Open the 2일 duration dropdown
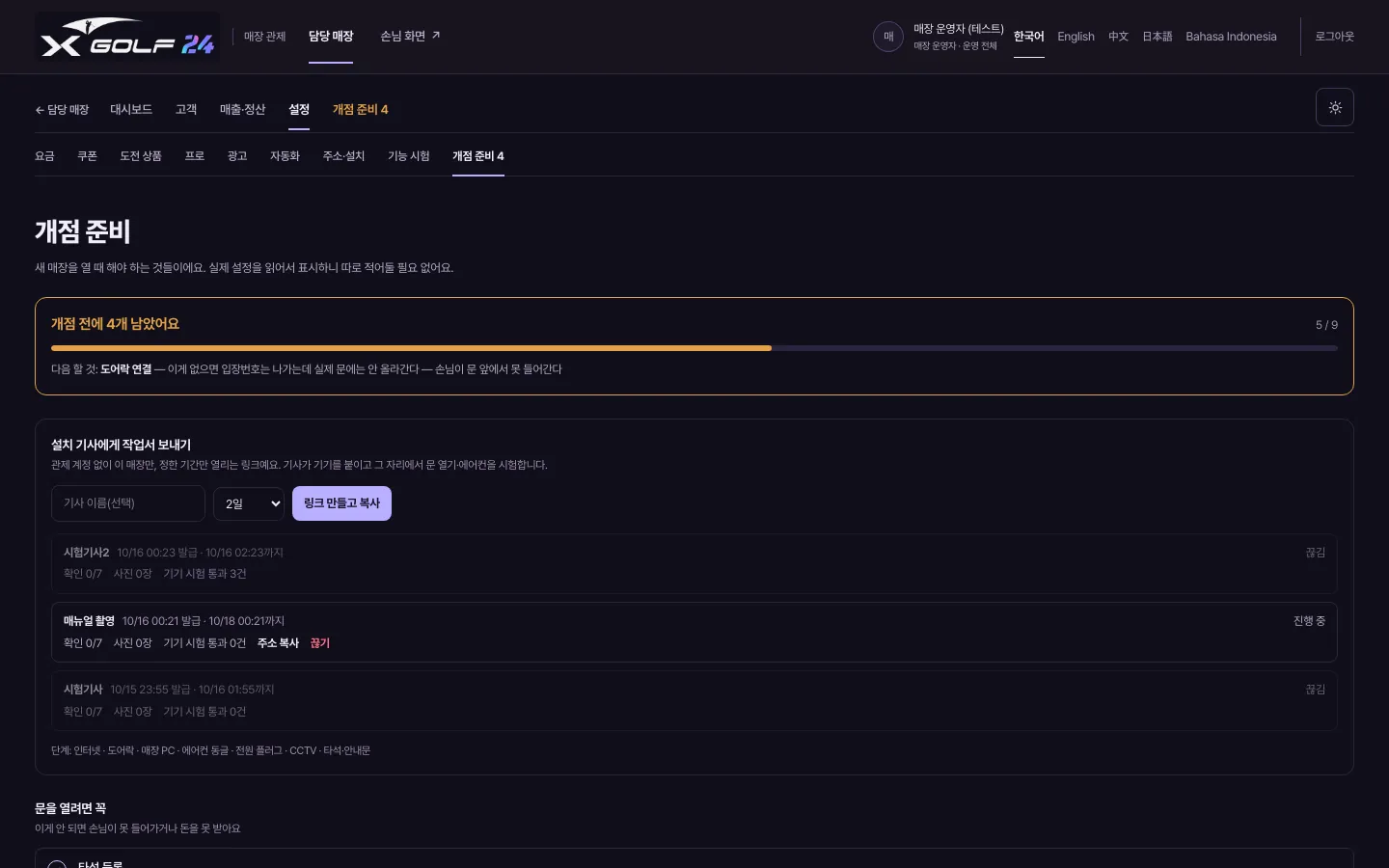This screenshot has height=868, width=1389. click(249, 503)
